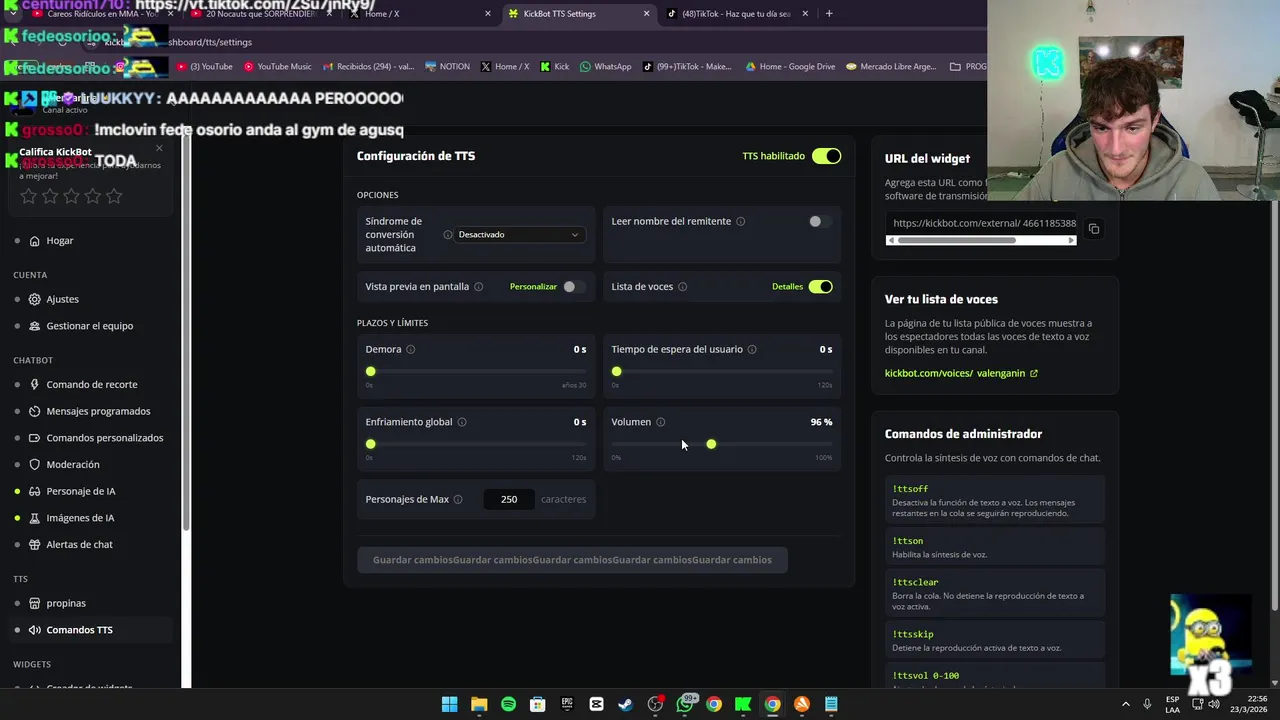1280x720 pixels.
Task: Rate KickBot with the fifth star
Action: point(114,196)
